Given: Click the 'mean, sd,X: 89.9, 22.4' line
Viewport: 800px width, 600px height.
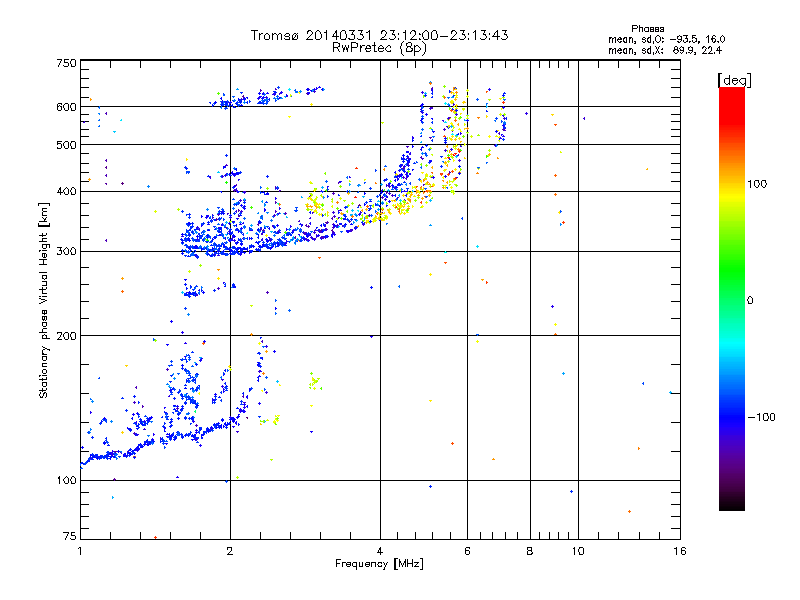Looking at the screenshot, I should 665,50.
